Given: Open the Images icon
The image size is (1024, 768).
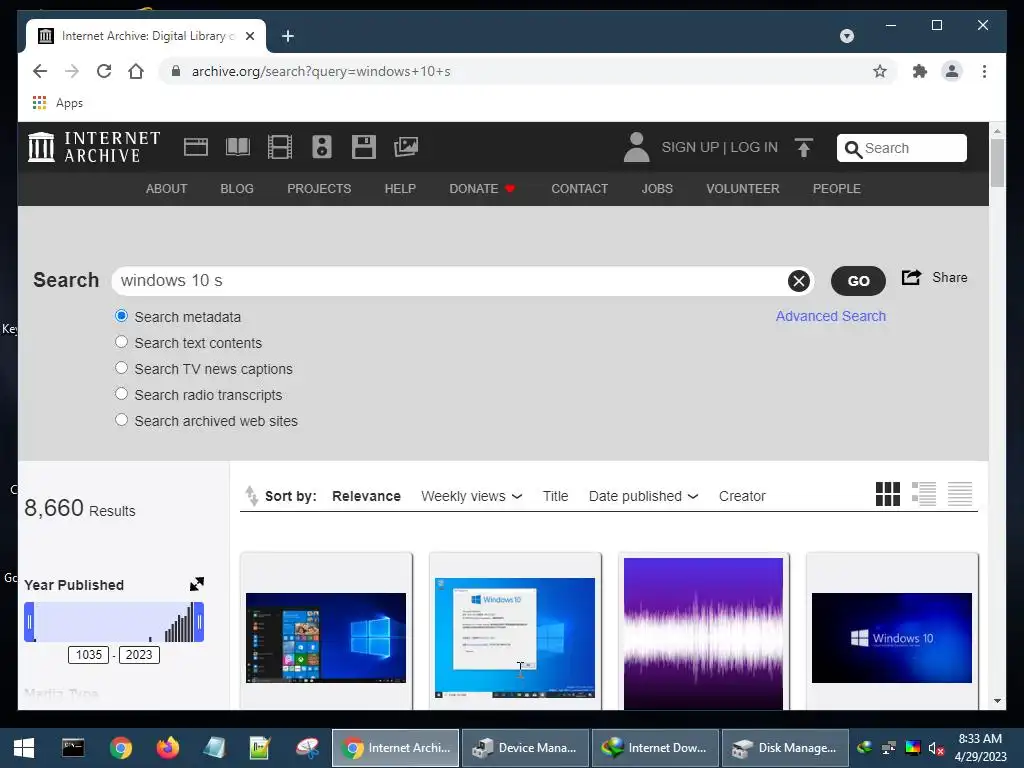Looking at the screenshot, I should pyautogui.click(x=406, y=147).
